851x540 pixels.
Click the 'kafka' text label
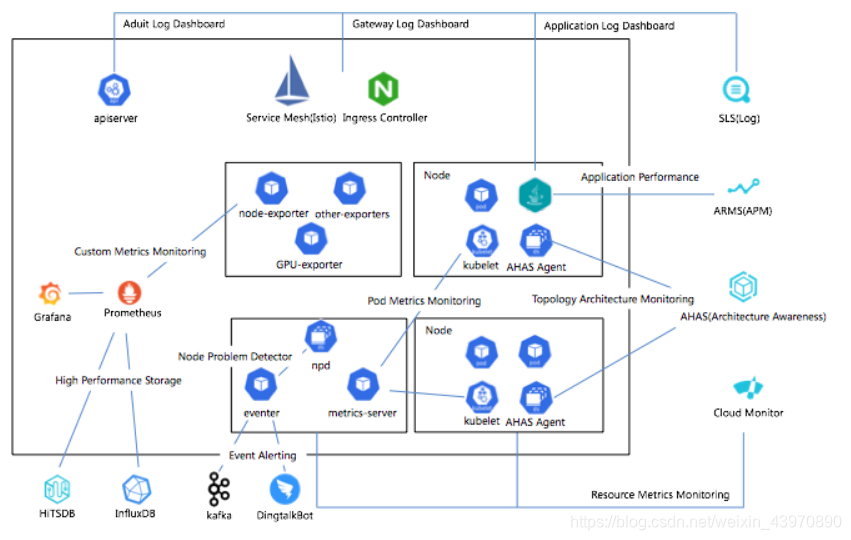[219, 515]
